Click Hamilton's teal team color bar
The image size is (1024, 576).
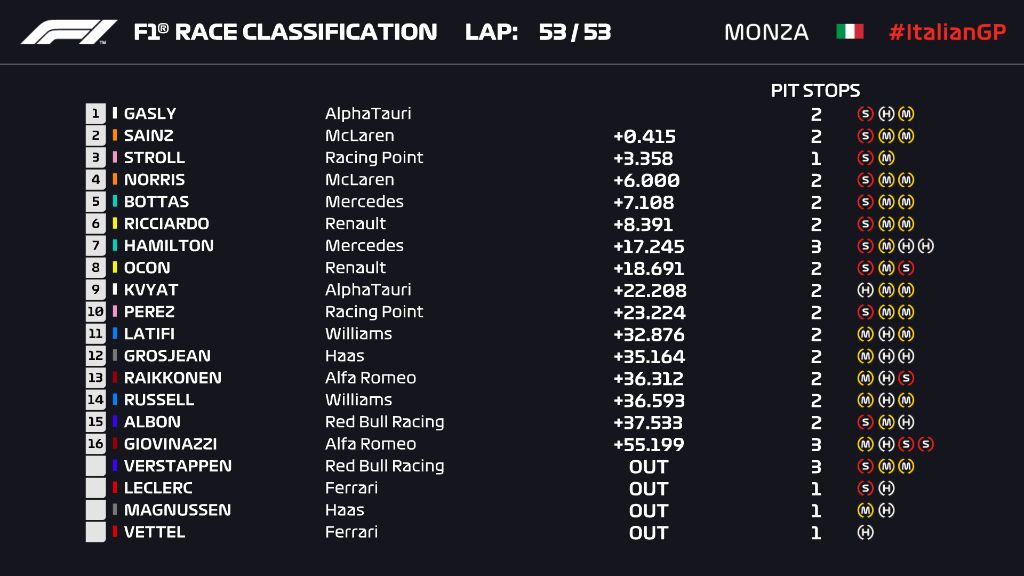click(x=115, y=246)
